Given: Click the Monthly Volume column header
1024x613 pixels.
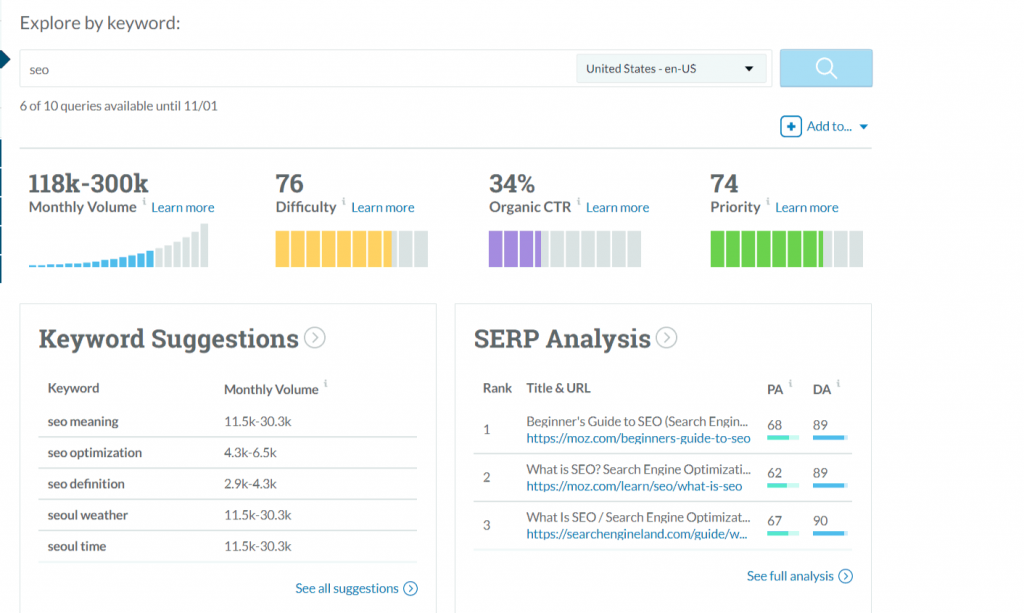Looking at the screenshot, I should (x=271, y=389).
